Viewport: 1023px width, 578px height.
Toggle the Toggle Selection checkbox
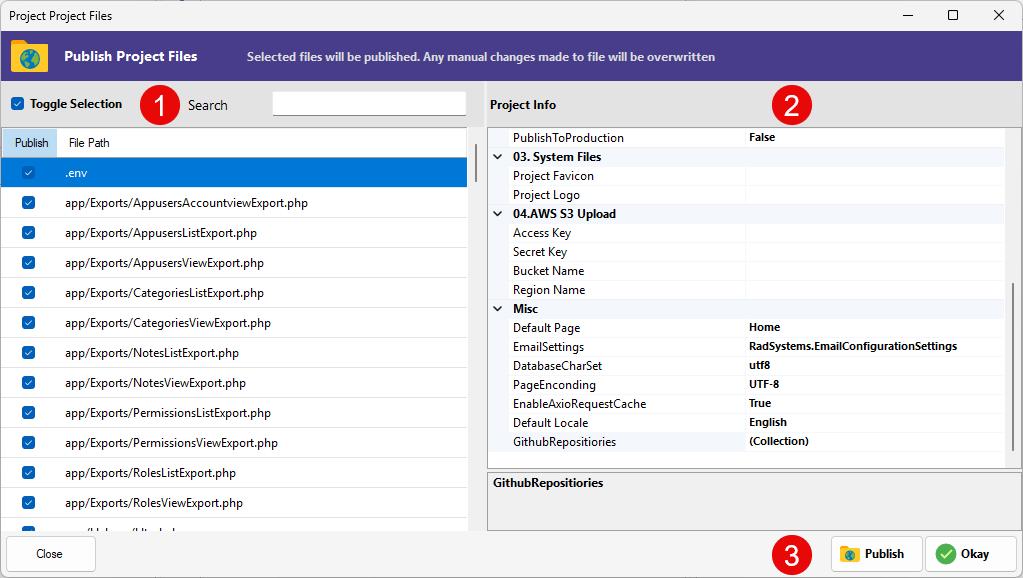coord(18,104)
